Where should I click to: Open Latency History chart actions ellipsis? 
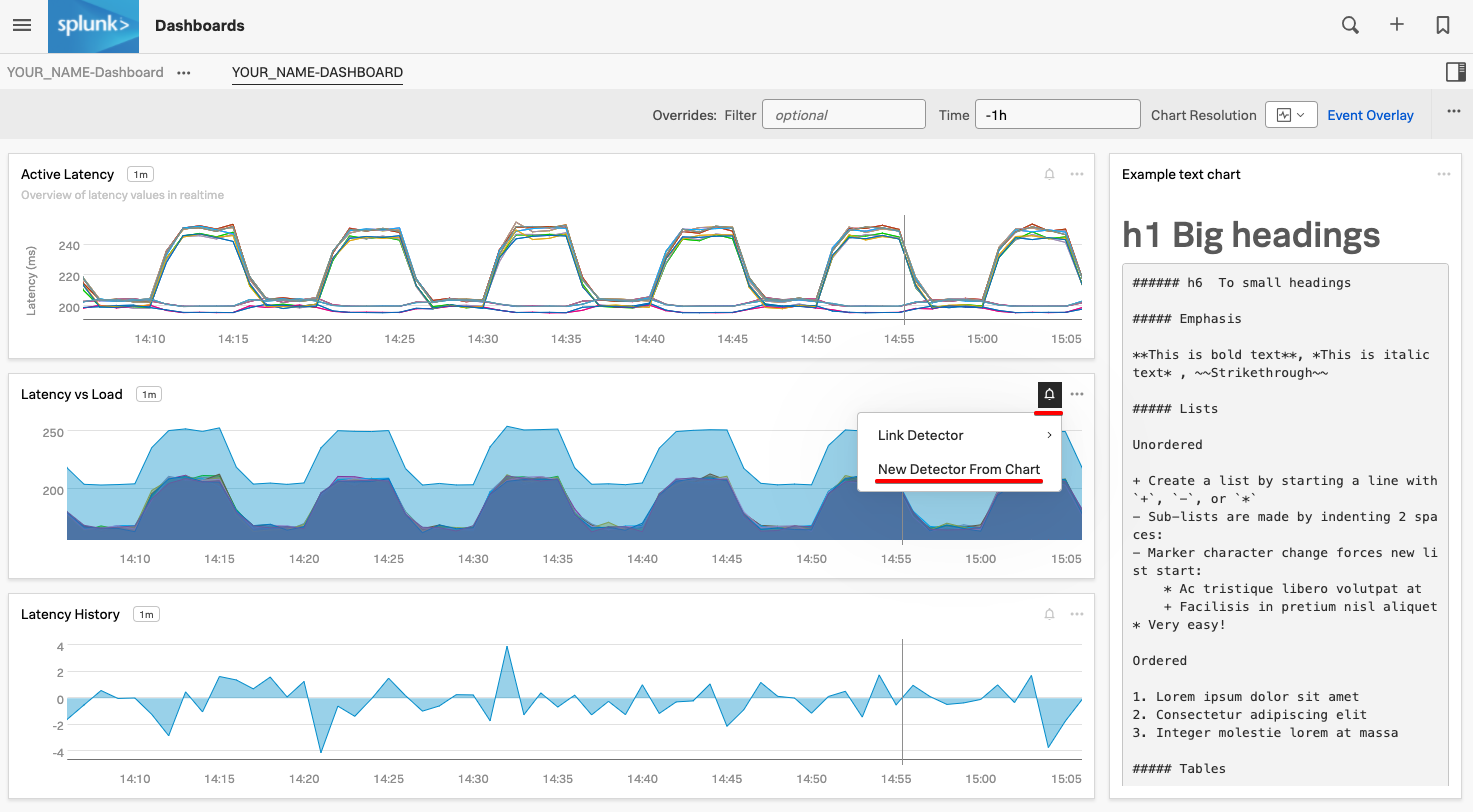pos(1077,614)
